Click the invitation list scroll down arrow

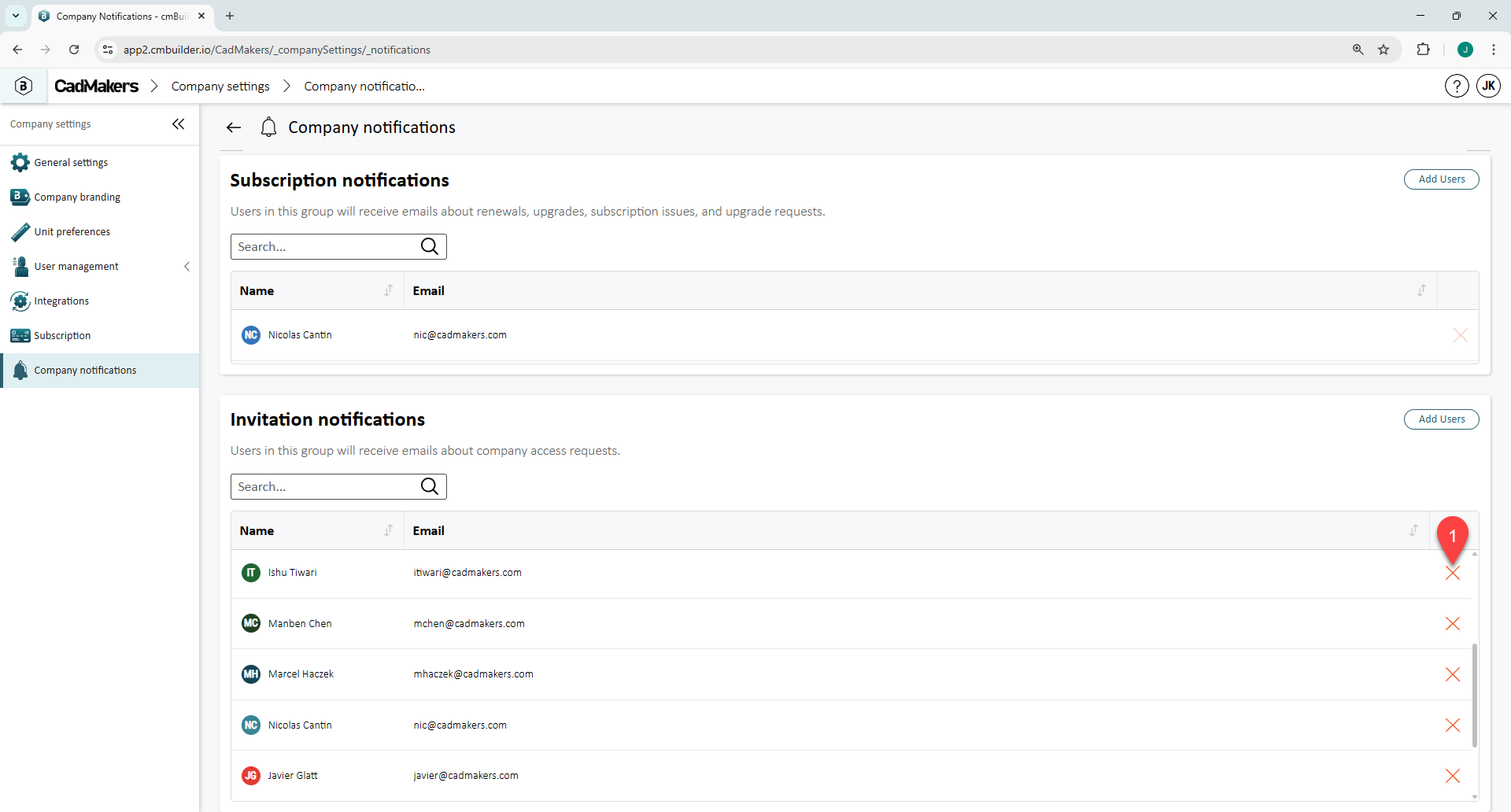tap(1474, 796)
